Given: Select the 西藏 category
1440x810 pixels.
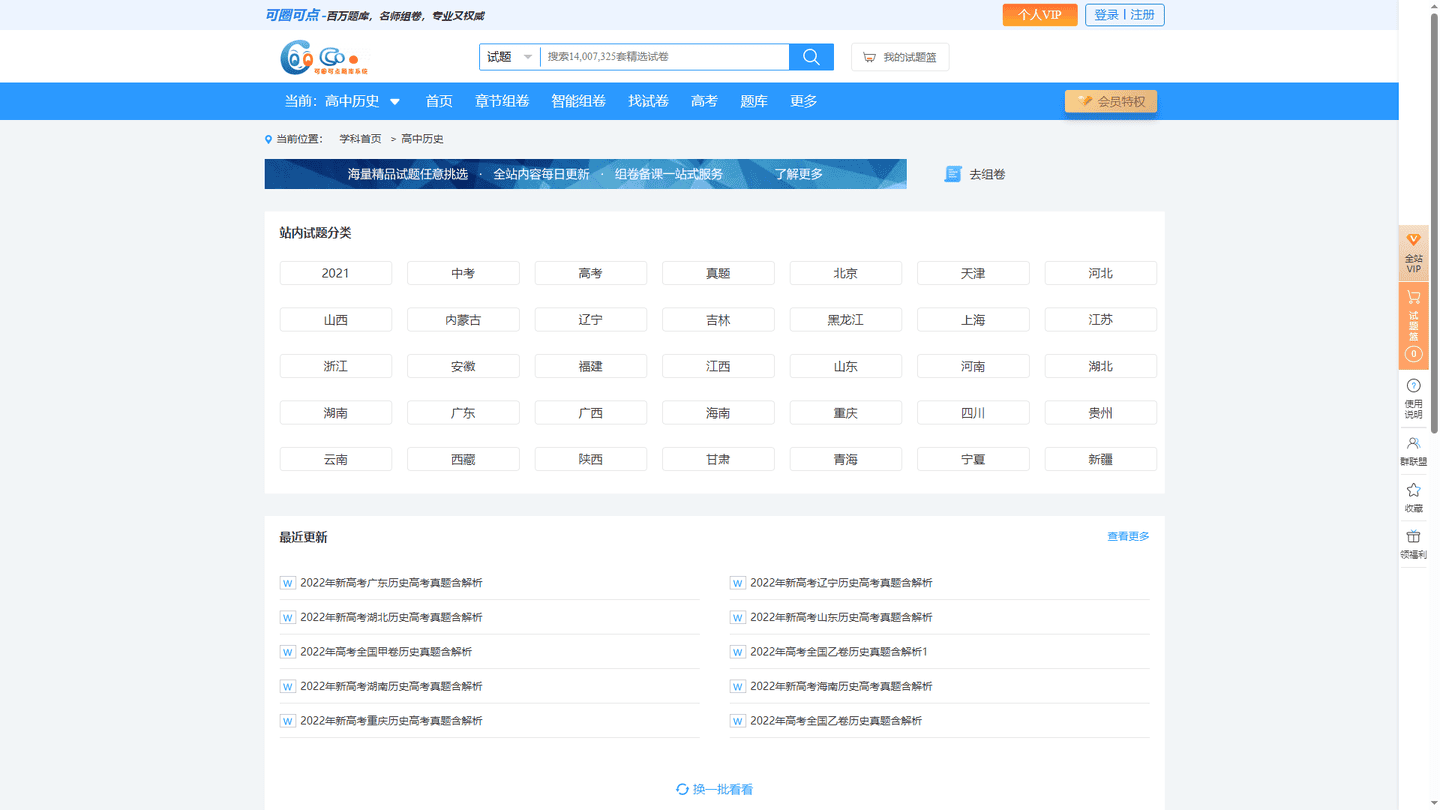Looking at the screenshot, I should [463, 459].
